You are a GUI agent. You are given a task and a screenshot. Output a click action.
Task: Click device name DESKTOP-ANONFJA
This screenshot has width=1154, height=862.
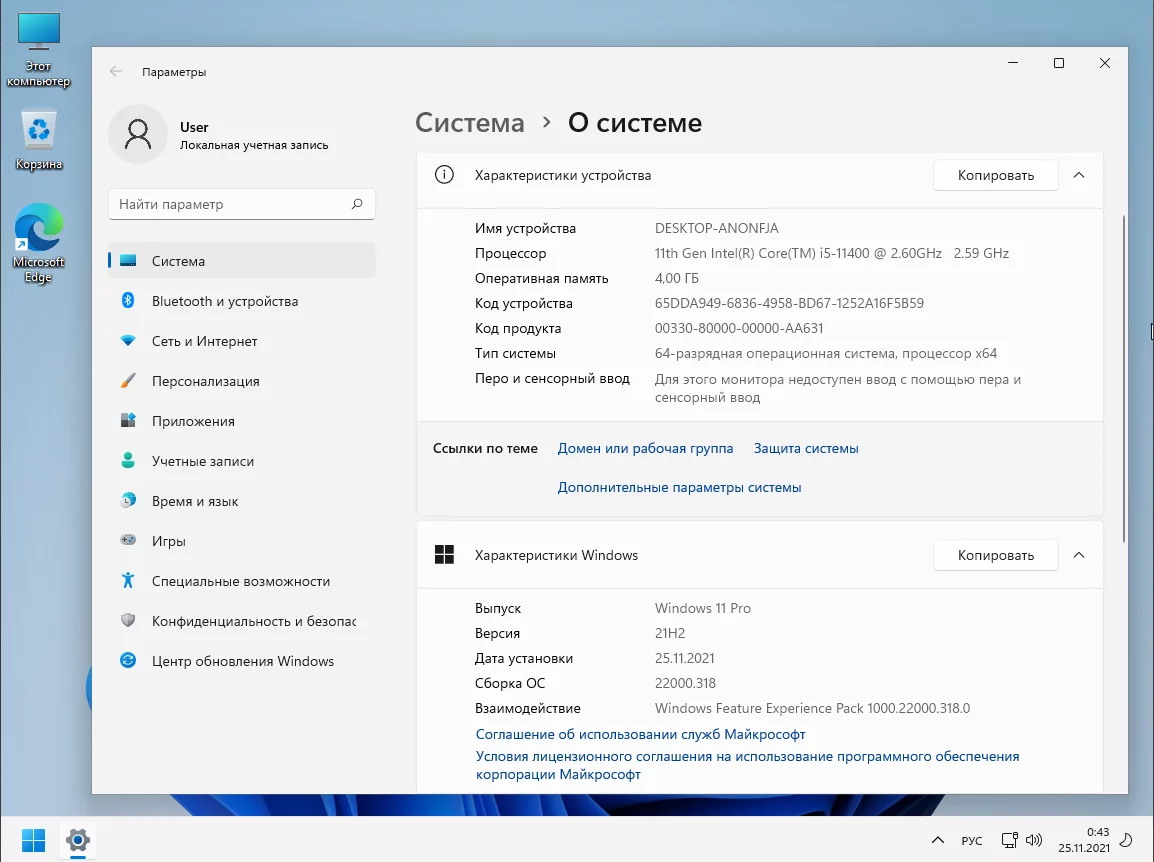tap(716, 228)
